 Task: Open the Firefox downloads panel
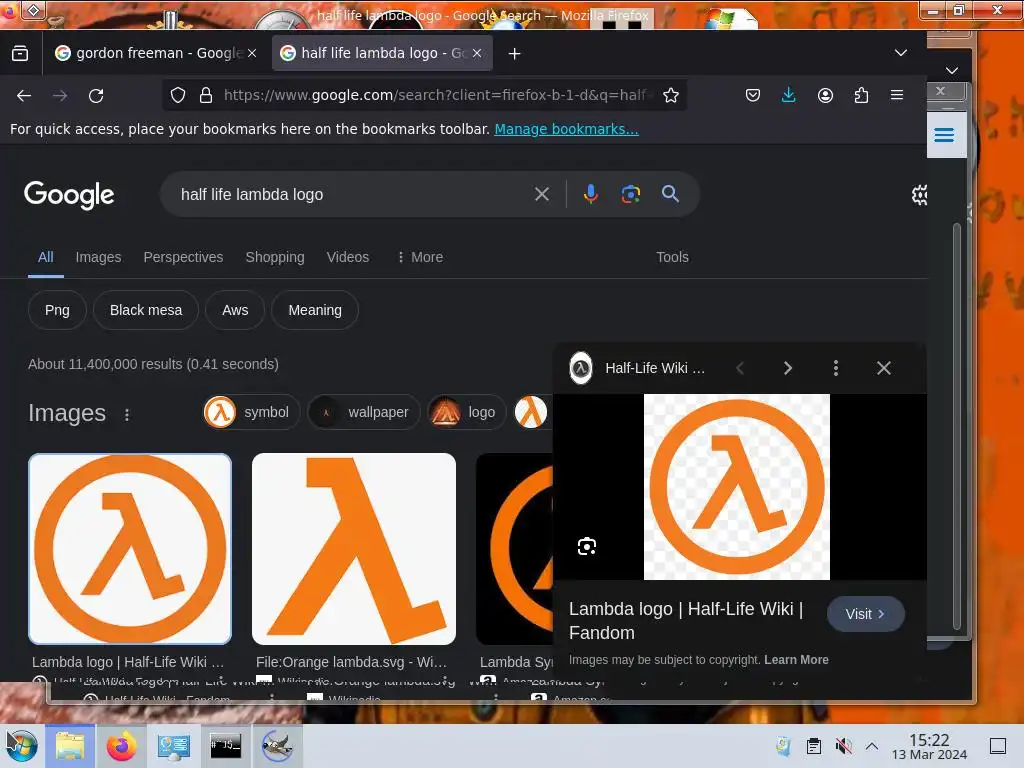point(788,95)
